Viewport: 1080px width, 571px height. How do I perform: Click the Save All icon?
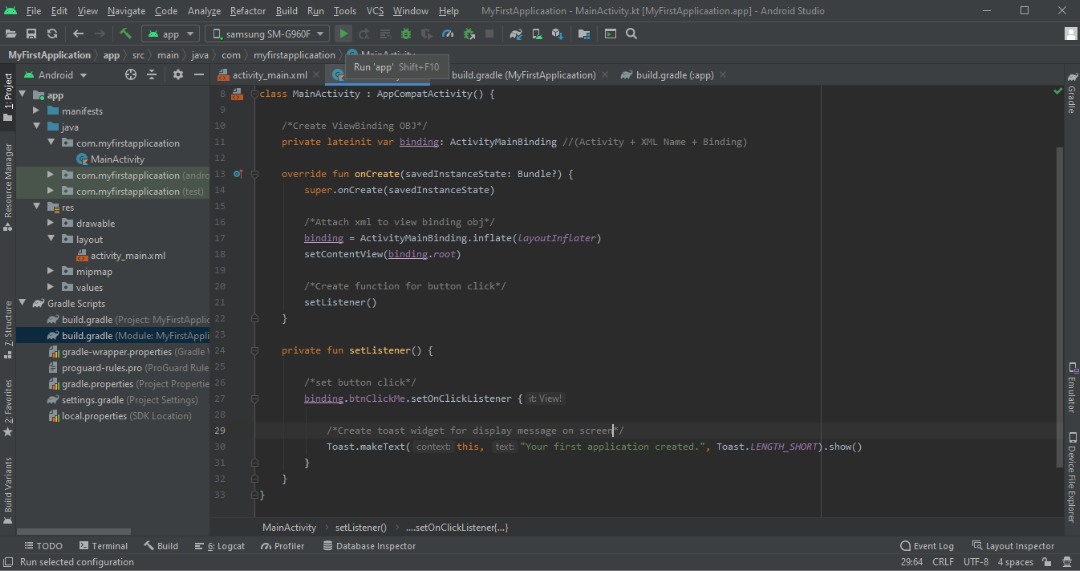tap(31, 34)
